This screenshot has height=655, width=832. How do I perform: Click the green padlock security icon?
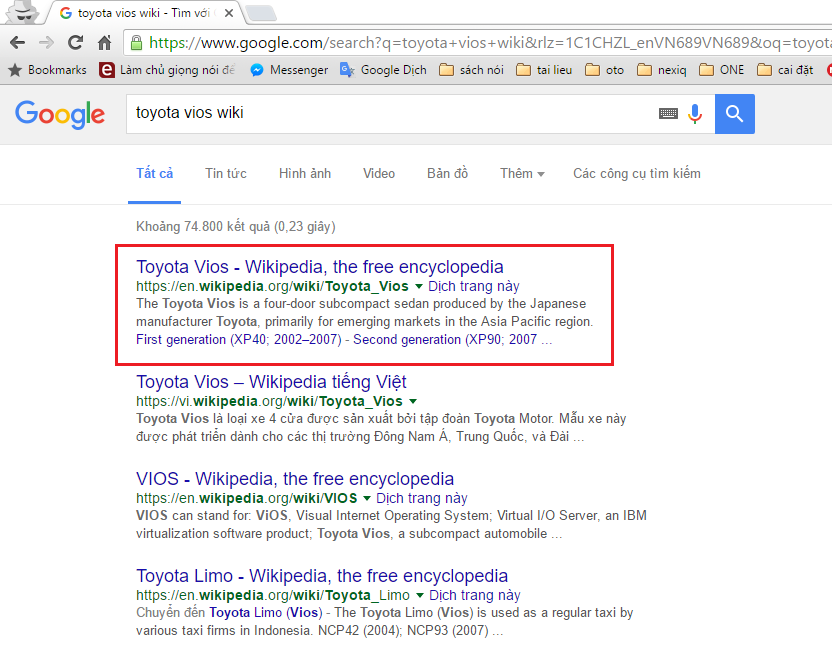tap(136, 42)
